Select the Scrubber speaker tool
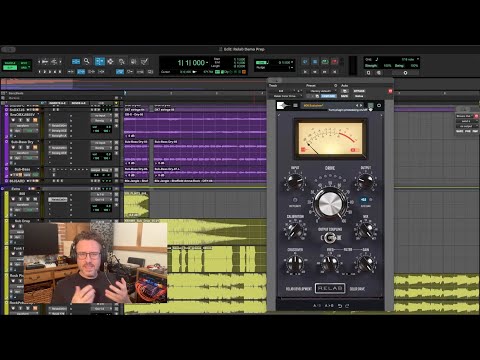 point(133,62)
